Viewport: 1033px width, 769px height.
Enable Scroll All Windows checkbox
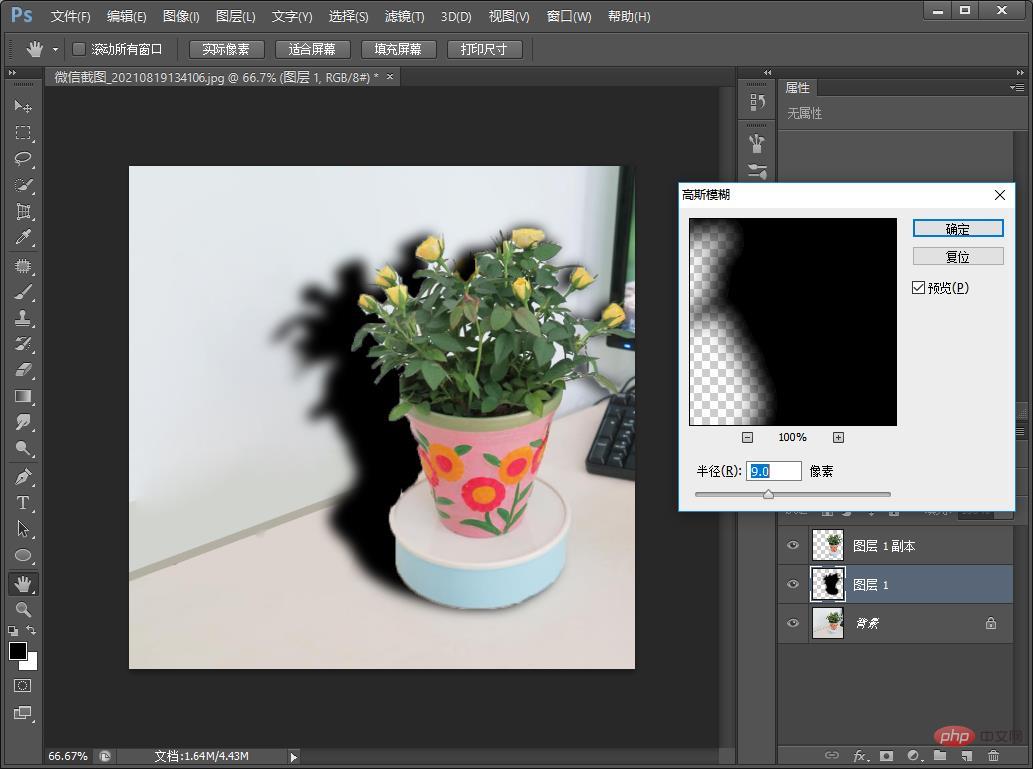click(79, 49)
